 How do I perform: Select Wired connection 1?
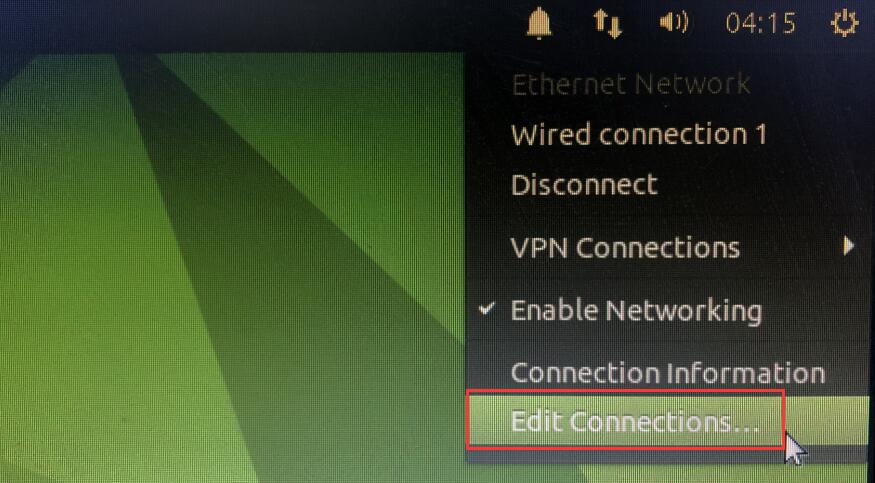click(639, 135)
